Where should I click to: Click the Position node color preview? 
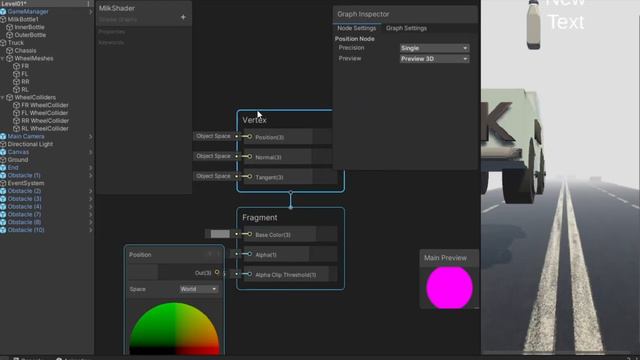[x=174, y=328]
